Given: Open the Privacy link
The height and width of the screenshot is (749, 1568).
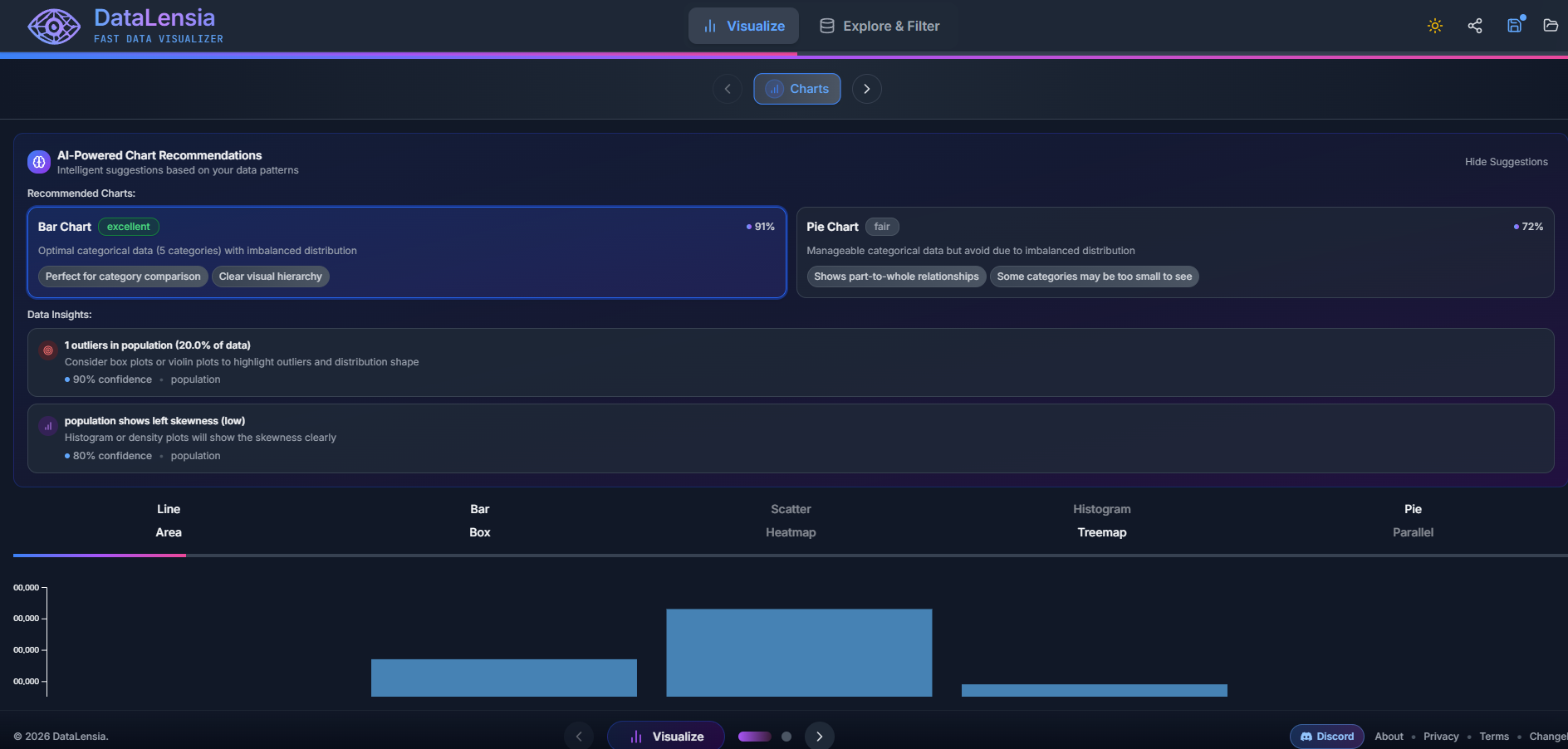Looking at the screenshot, I should [1441, 737].
